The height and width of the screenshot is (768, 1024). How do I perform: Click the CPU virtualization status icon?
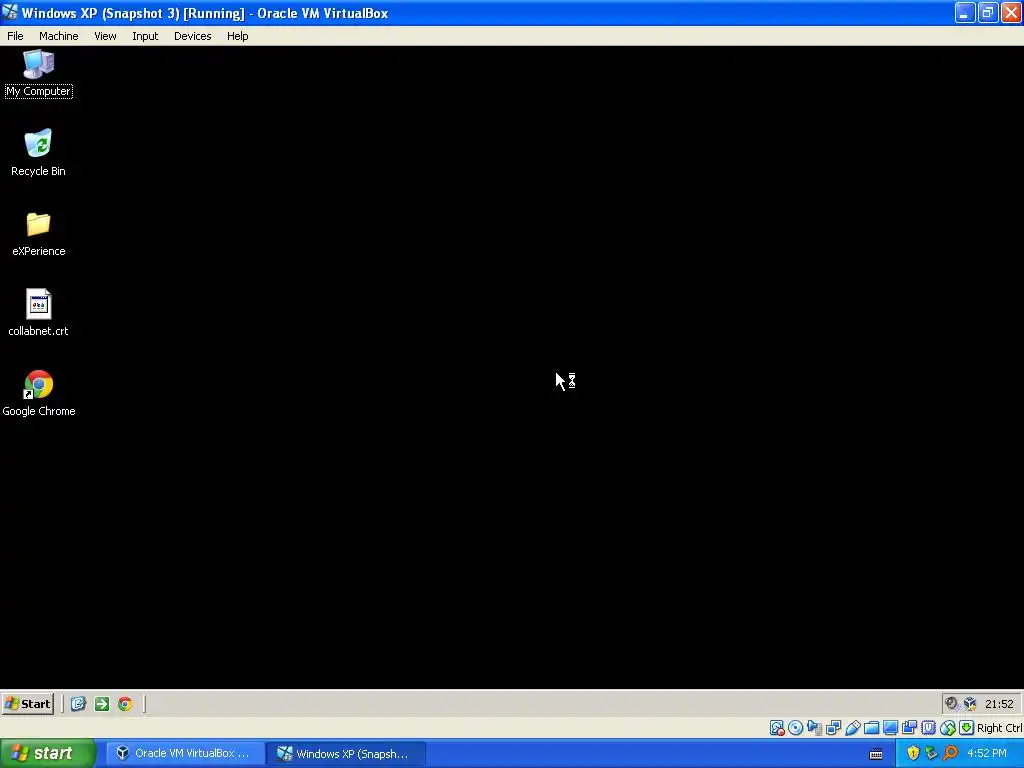[928, 728]
